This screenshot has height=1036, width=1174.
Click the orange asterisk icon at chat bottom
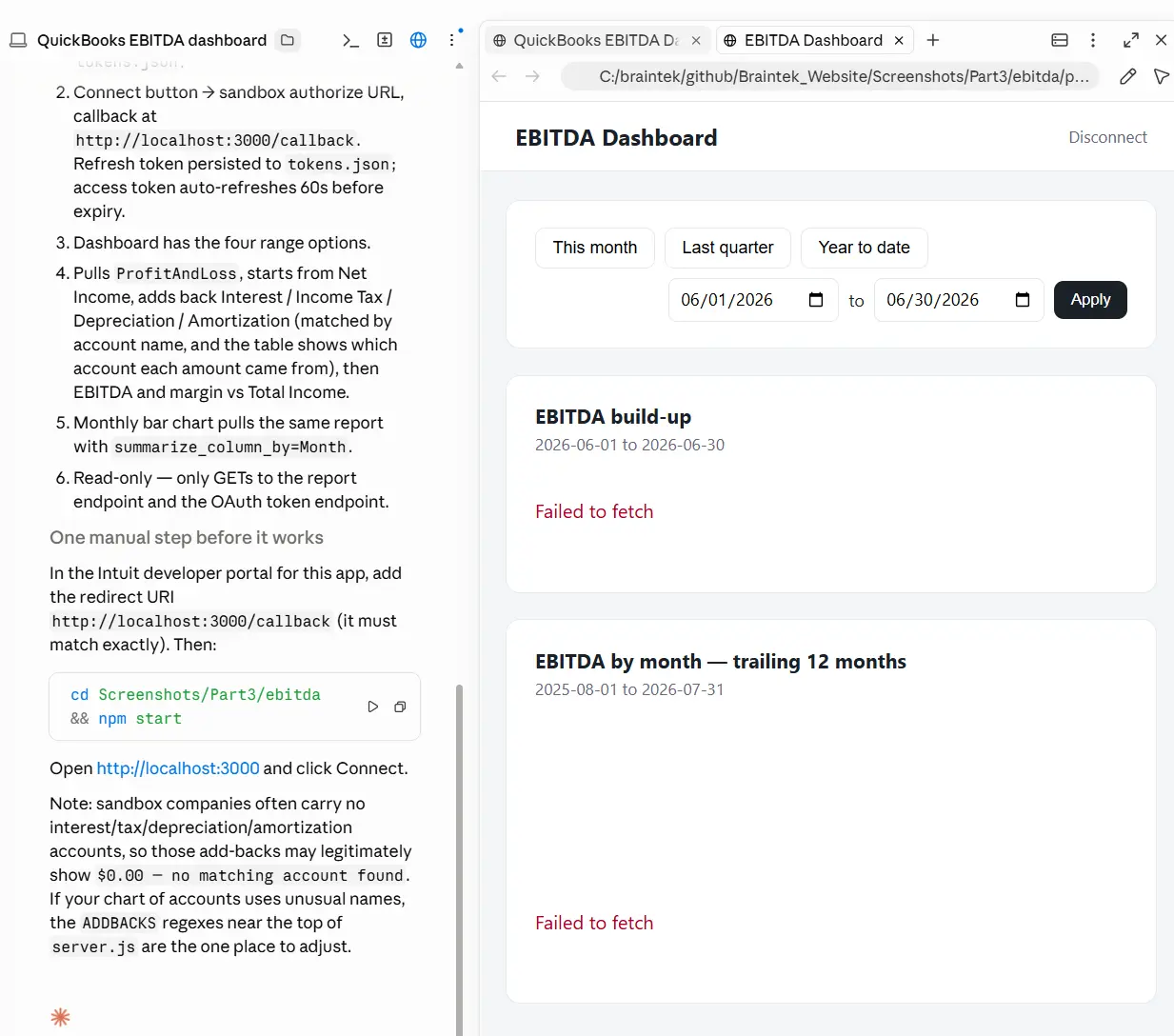point(60,1017)
